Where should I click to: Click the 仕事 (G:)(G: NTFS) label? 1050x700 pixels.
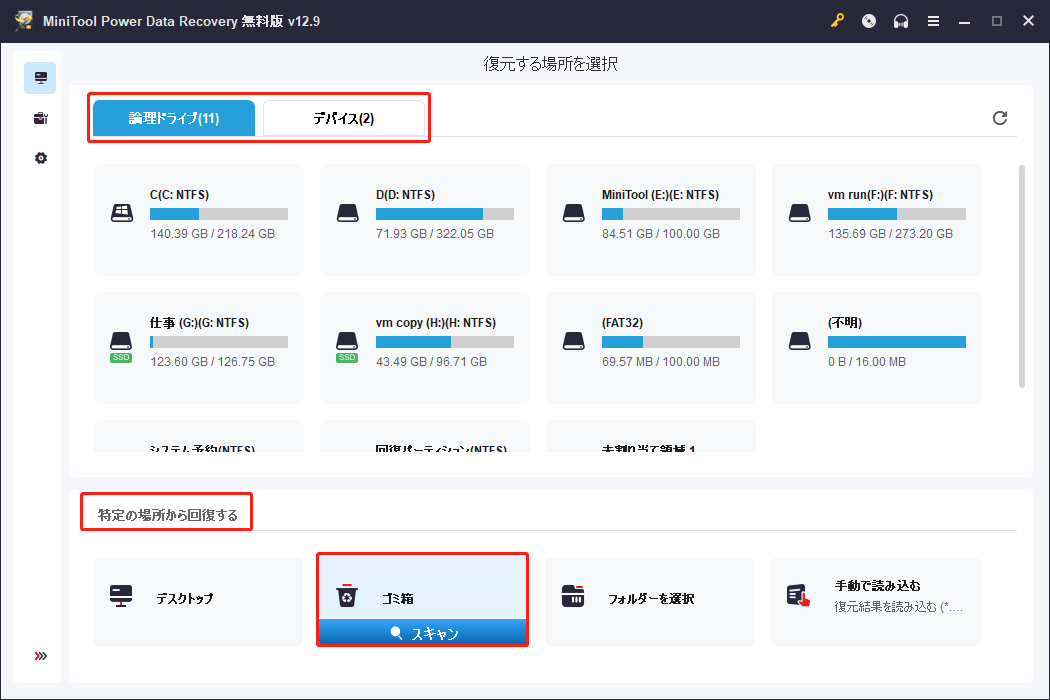[200, 323]
